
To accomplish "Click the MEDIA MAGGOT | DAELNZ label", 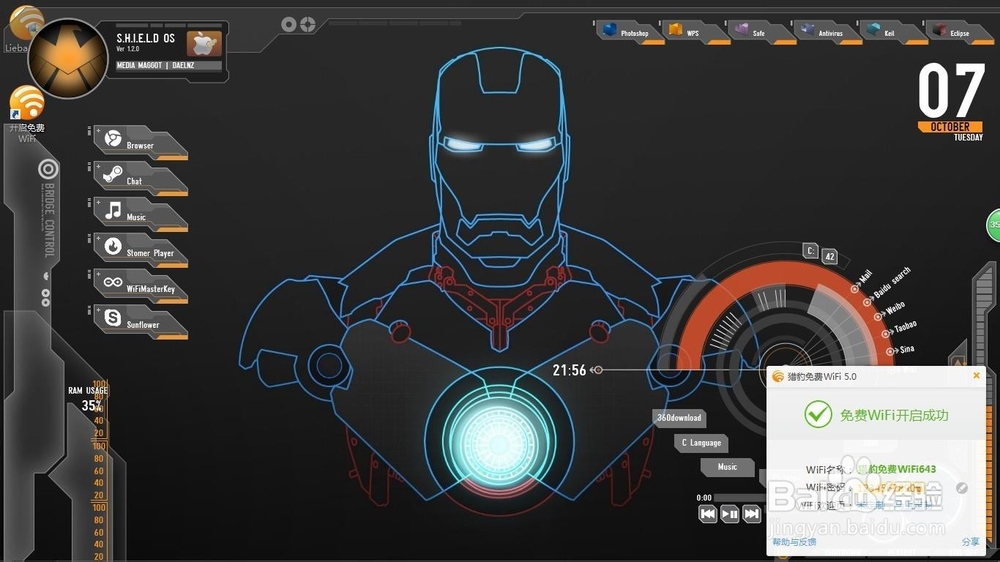I will point(168,65).
